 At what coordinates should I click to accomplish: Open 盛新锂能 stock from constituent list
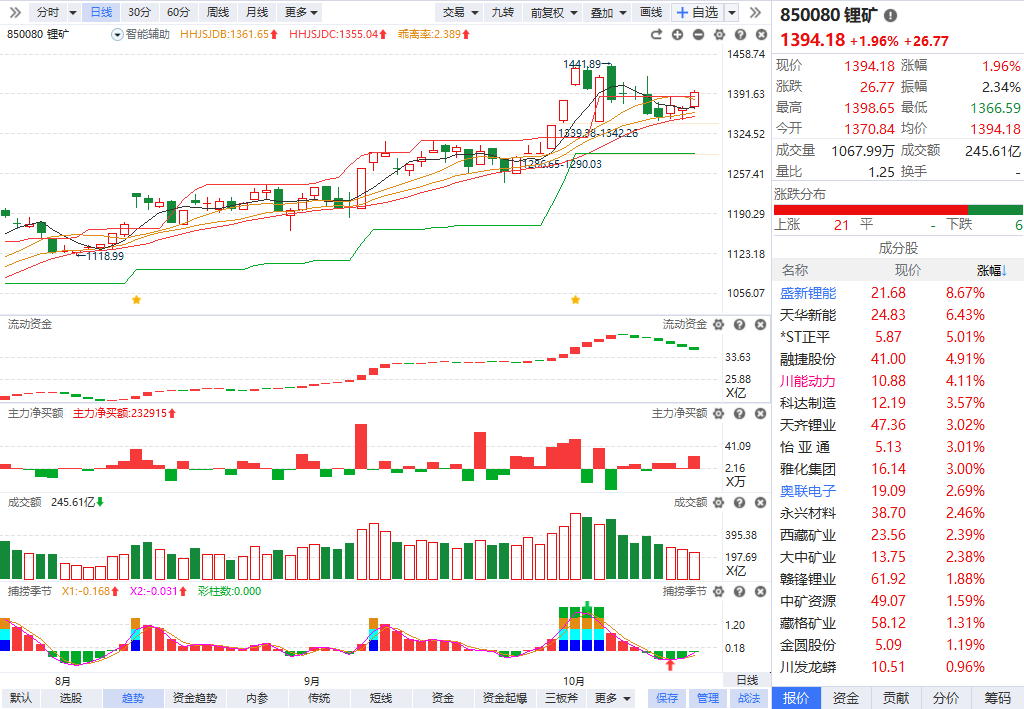coord(808,293)
